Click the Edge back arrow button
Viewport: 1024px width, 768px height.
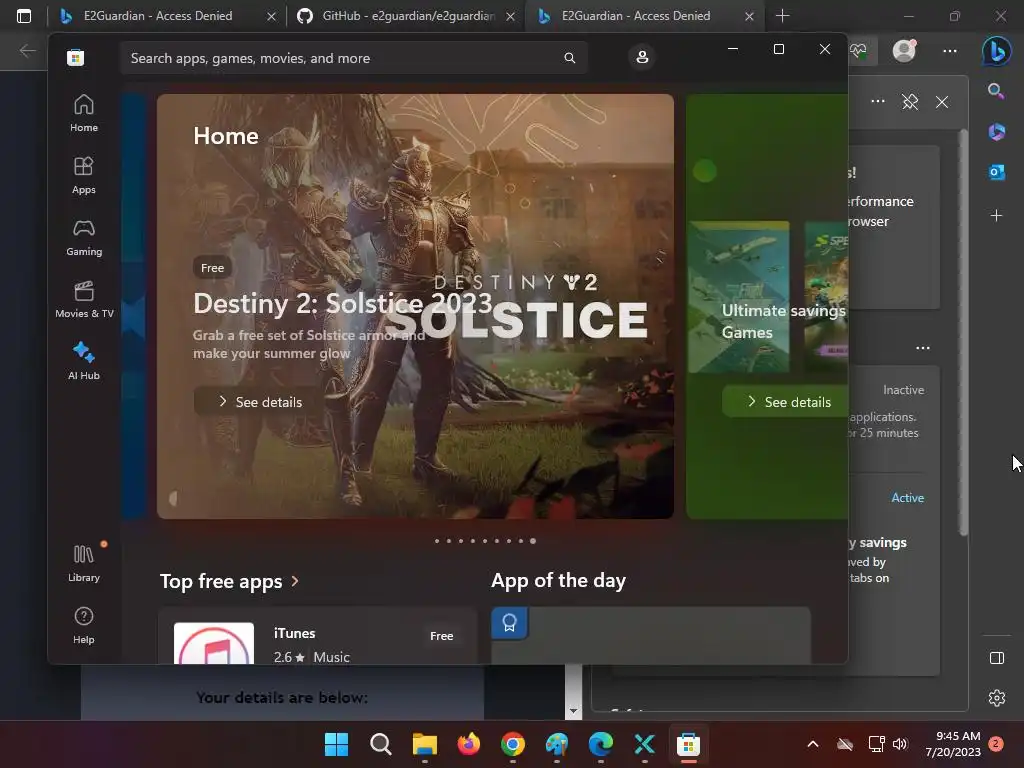[x=27, y=50]
